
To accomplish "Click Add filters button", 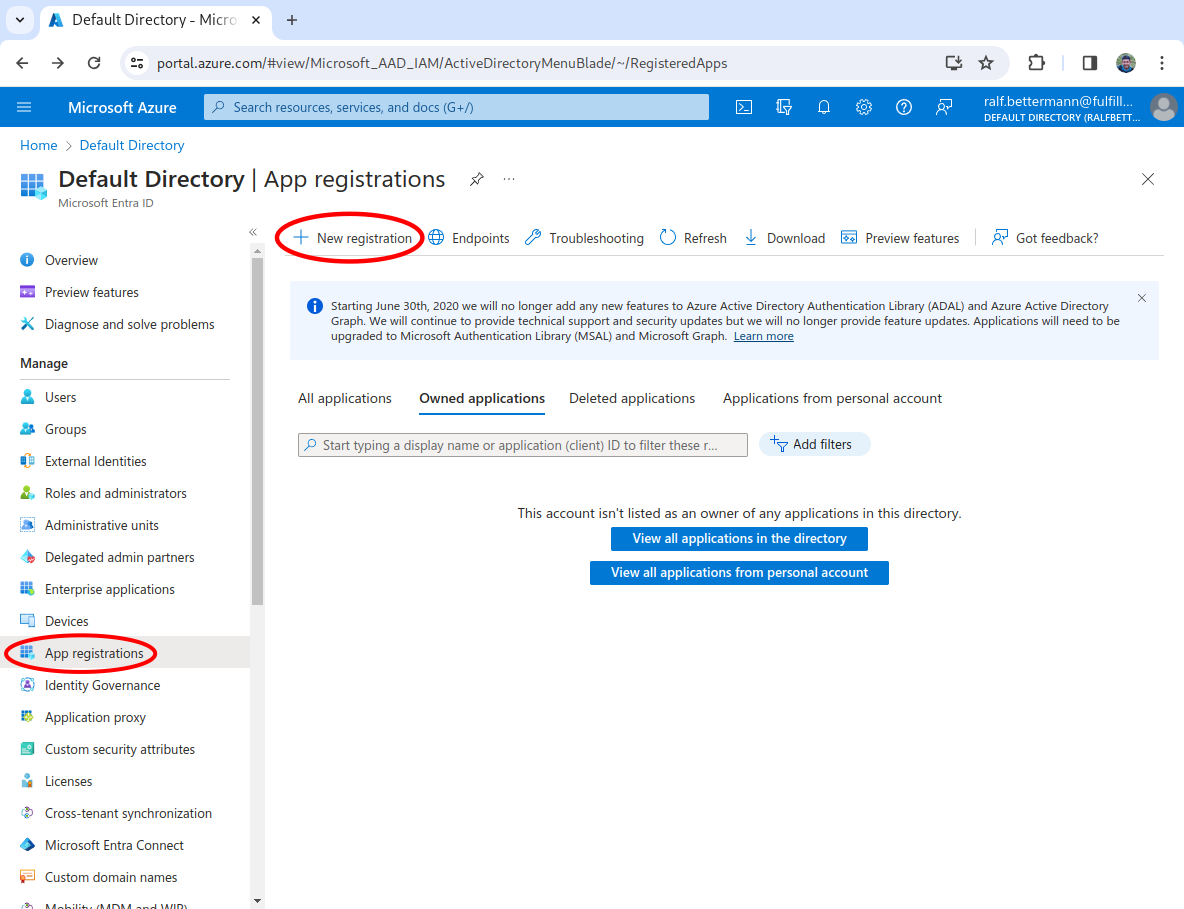I will pyautogui.click(x=814, y=445).
